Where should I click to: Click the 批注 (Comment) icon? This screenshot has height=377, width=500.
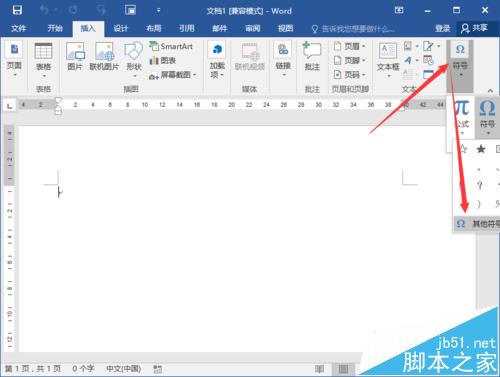click(x=312, y=57)
